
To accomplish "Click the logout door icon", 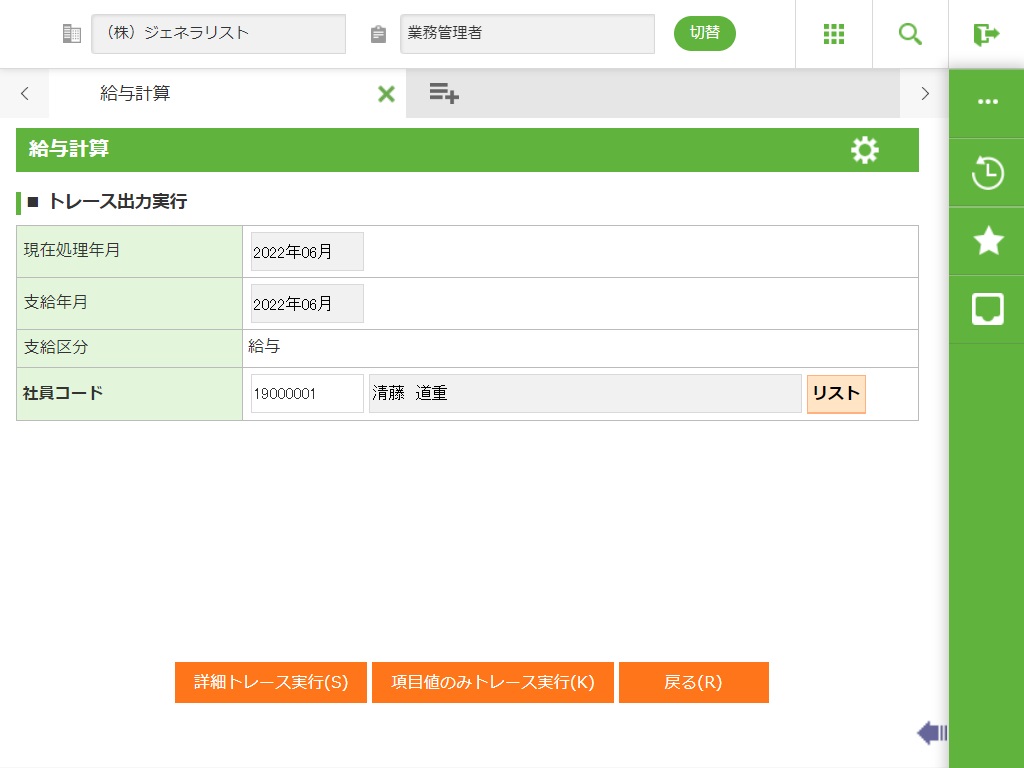I will (986, 34).
